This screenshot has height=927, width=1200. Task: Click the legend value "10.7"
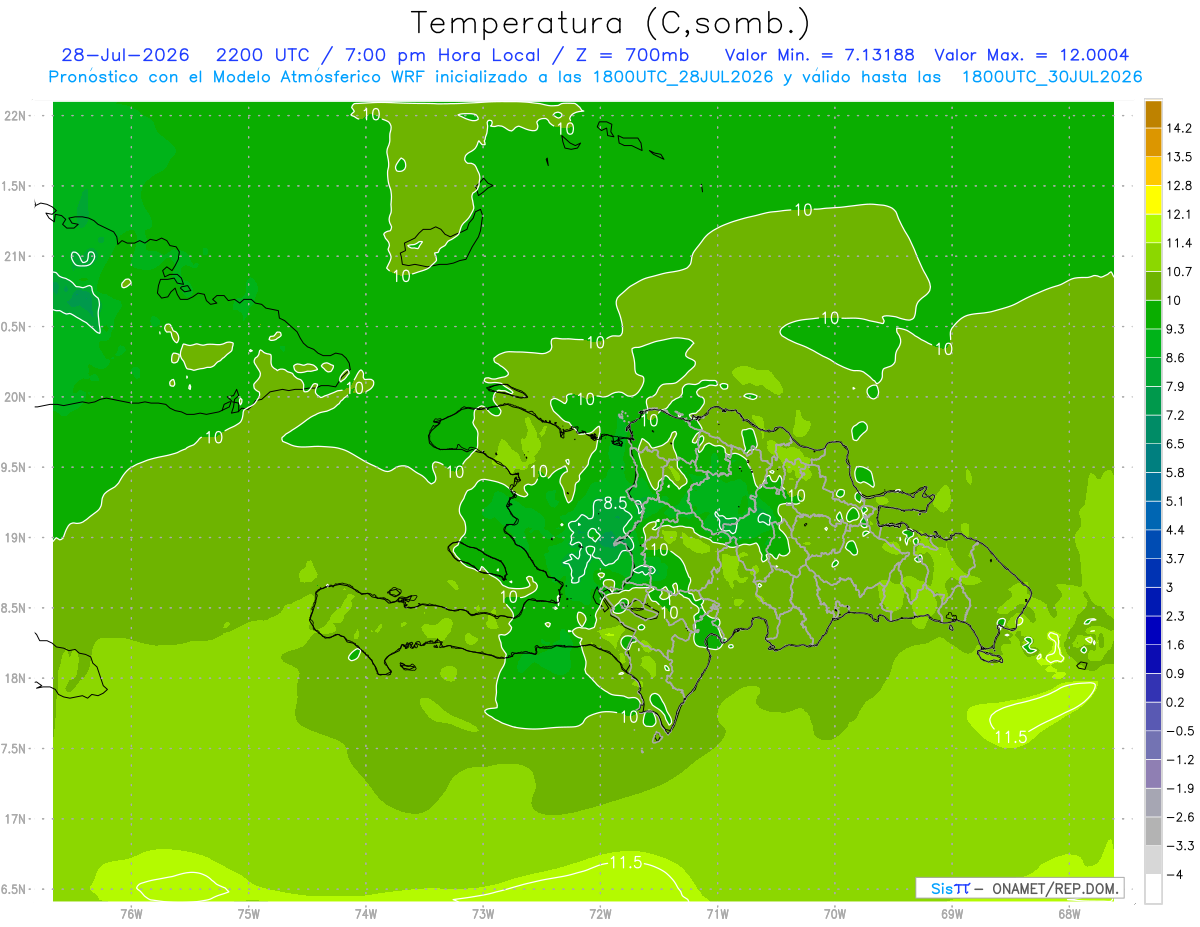1178,272
